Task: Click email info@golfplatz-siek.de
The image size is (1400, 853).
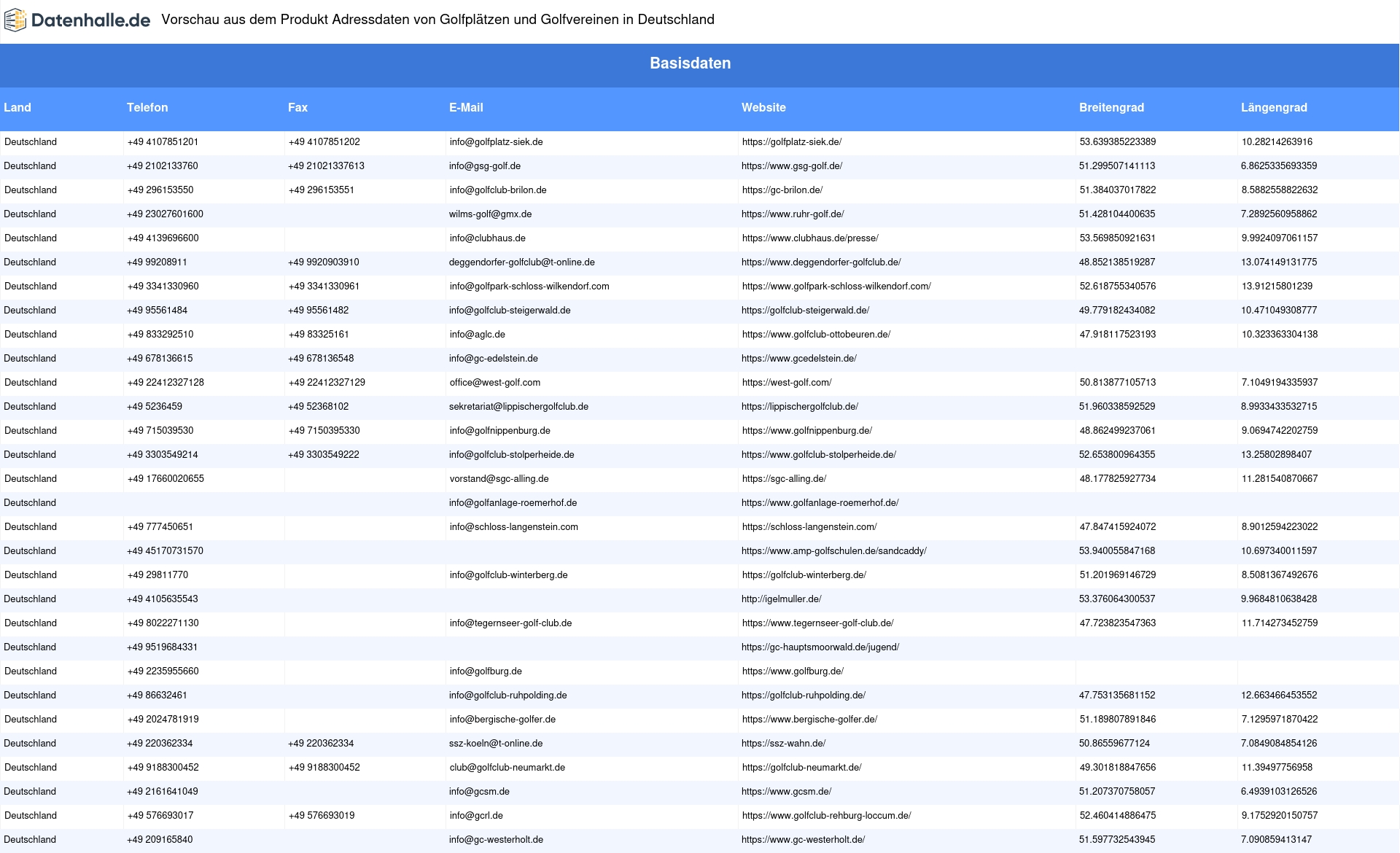Action: coord(496,142)
